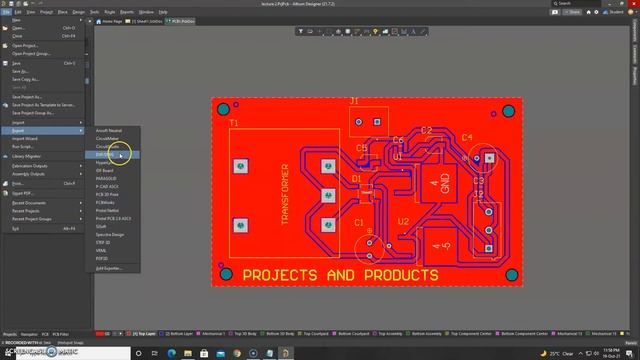Click the Panels button at bottom right
The height and width of the screenshot is (360, 640).
[x=631, y=343]
